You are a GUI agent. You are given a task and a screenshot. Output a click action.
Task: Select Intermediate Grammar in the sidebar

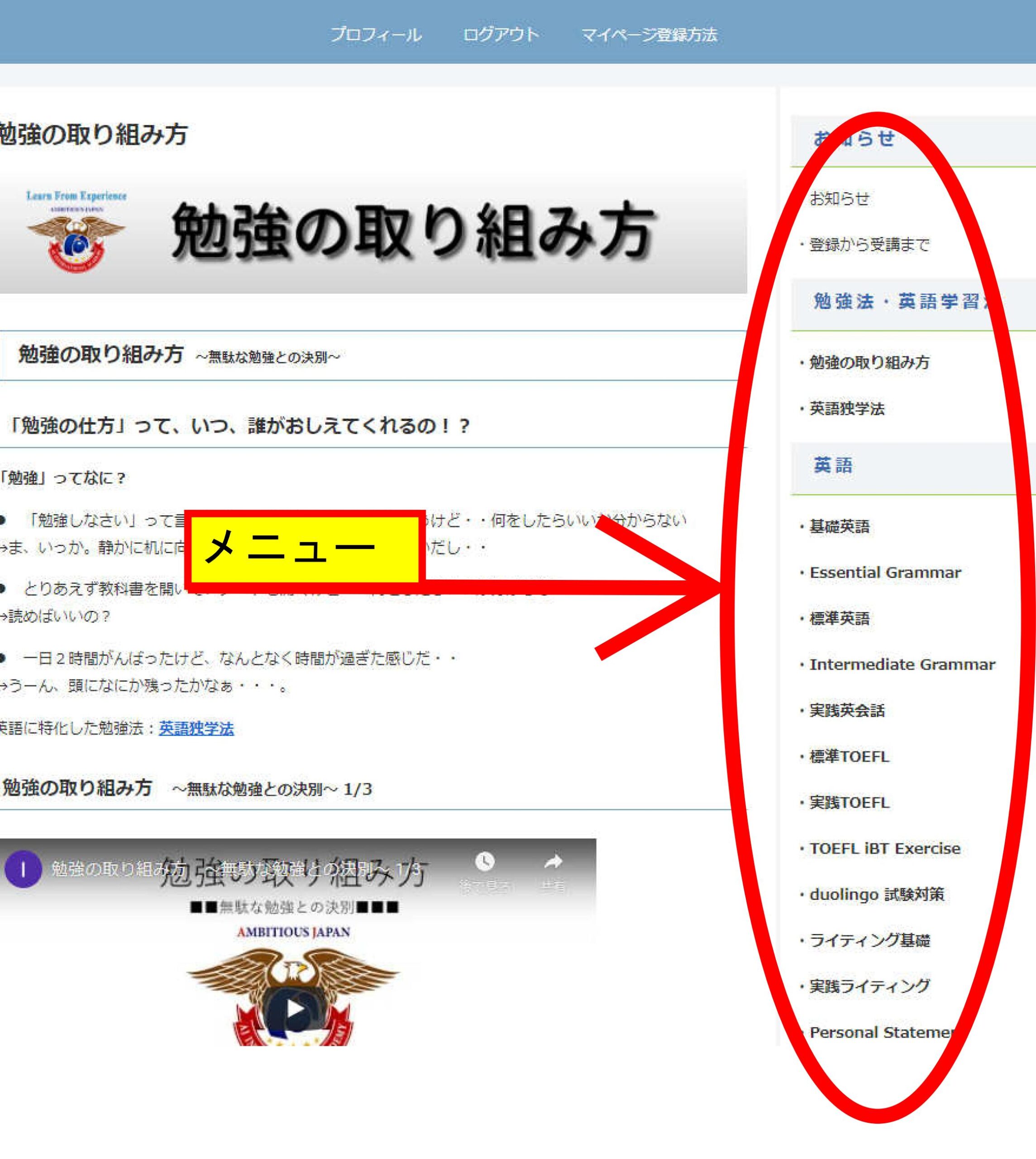coord(902,665)
